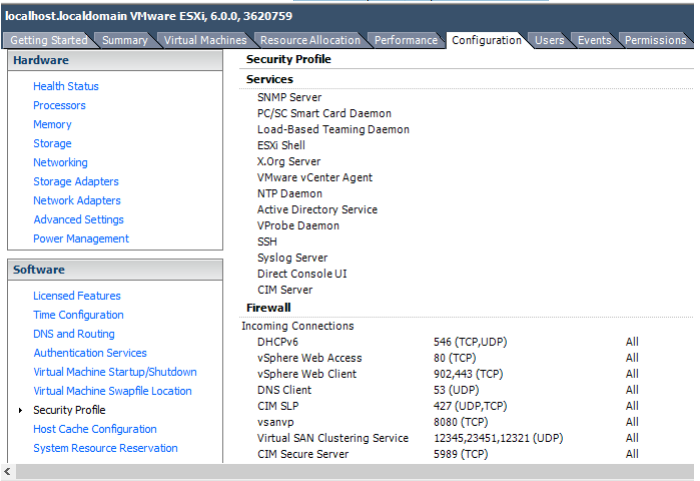Switch to the Summary tab
The width and height of the screenshot is (700, 481).
click(125, 40)
